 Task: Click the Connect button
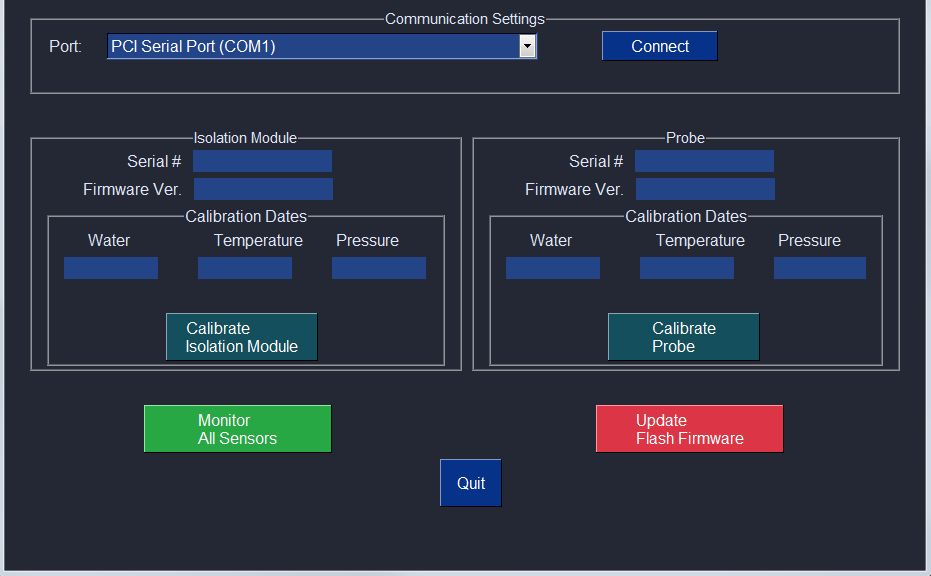659,45
